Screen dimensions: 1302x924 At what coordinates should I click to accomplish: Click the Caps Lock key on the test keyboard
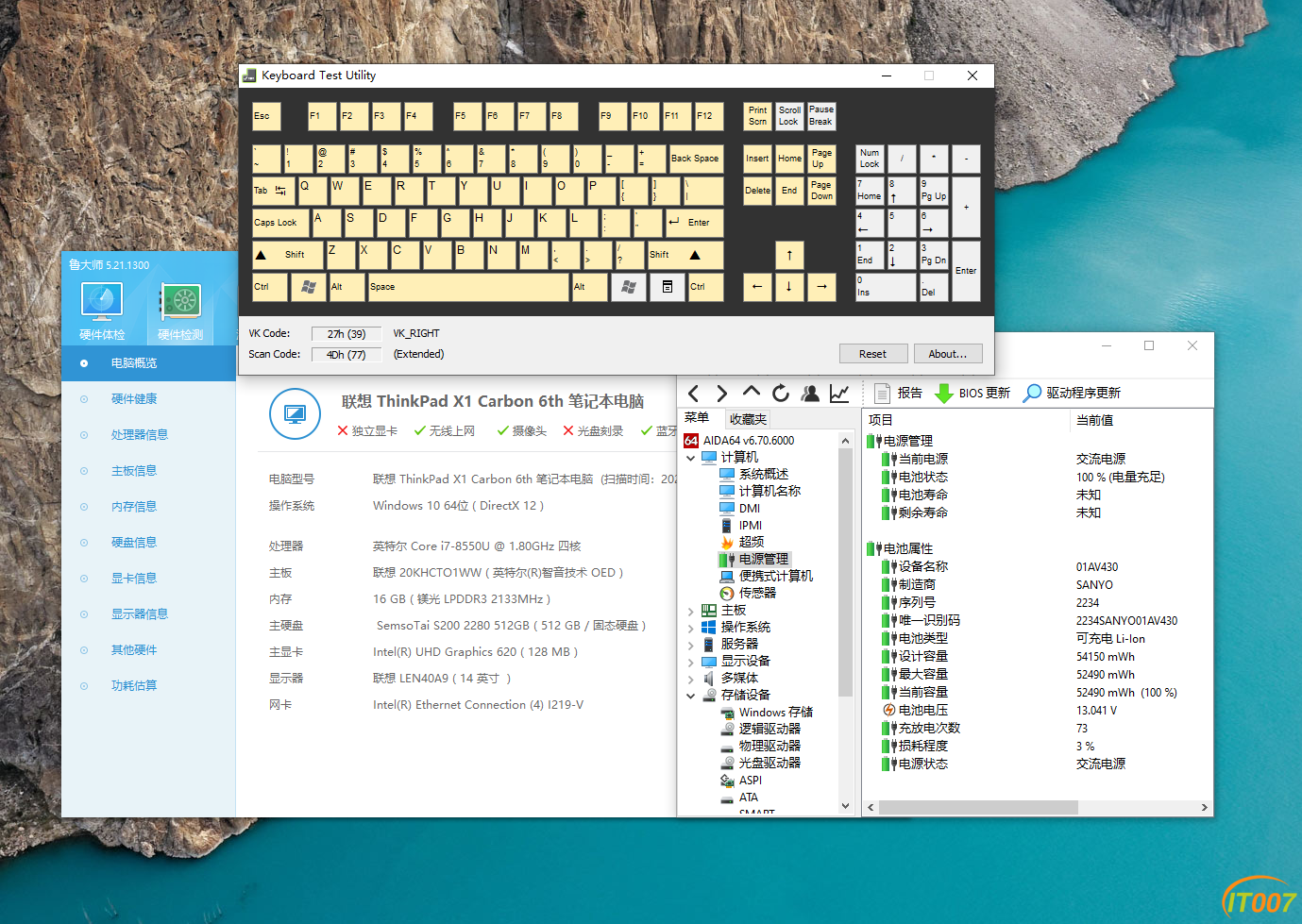click(280, 223)
